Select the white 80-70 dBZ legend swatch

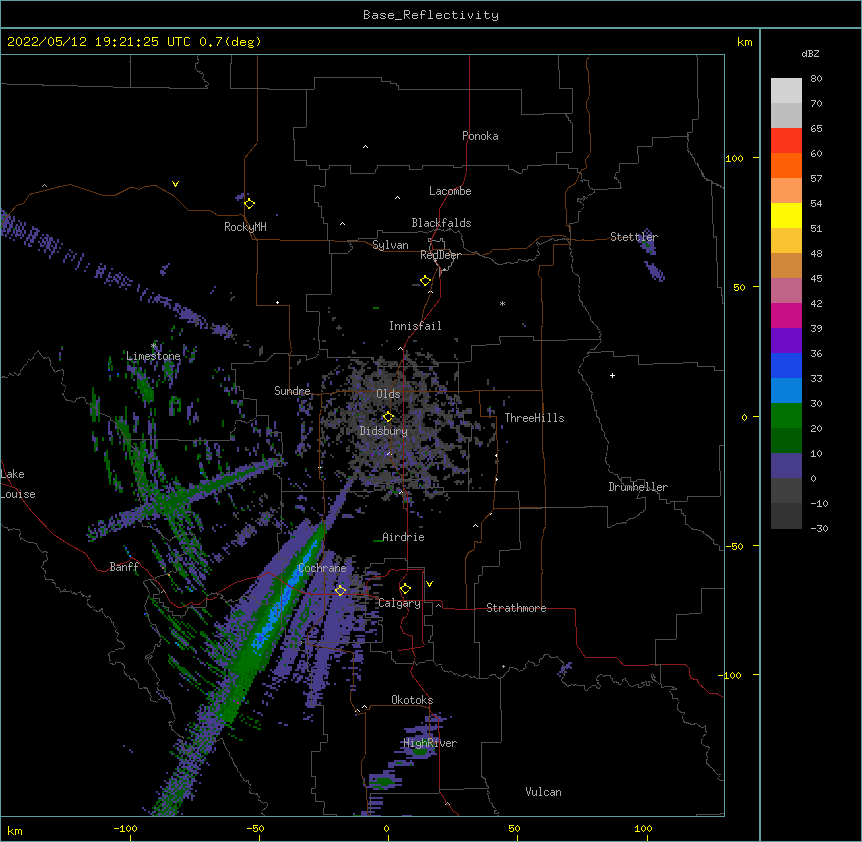786,91
